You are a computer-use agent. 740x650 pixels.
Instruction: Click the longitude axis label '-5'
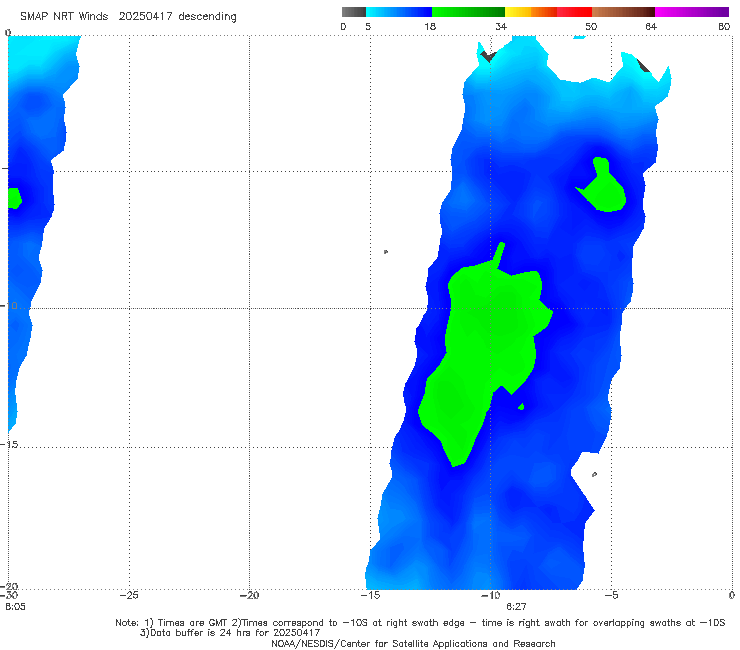[x=611, y=595]
